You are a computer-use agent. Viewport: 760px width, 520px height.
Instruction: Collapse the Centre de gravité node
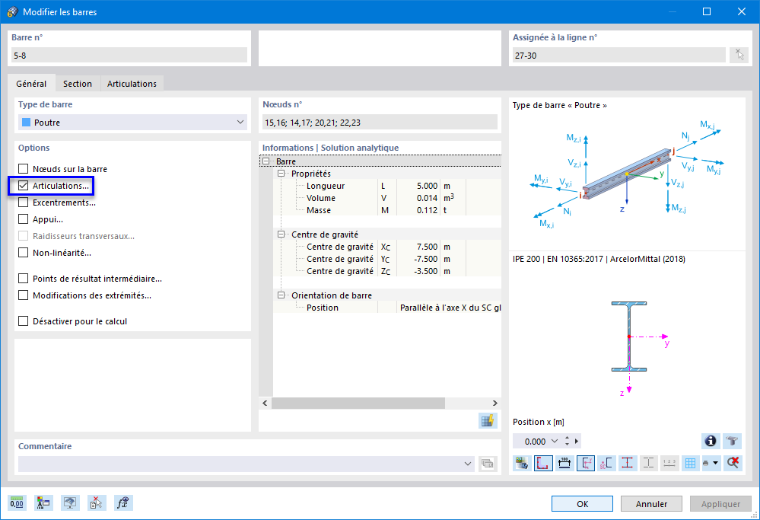point(281,234)
